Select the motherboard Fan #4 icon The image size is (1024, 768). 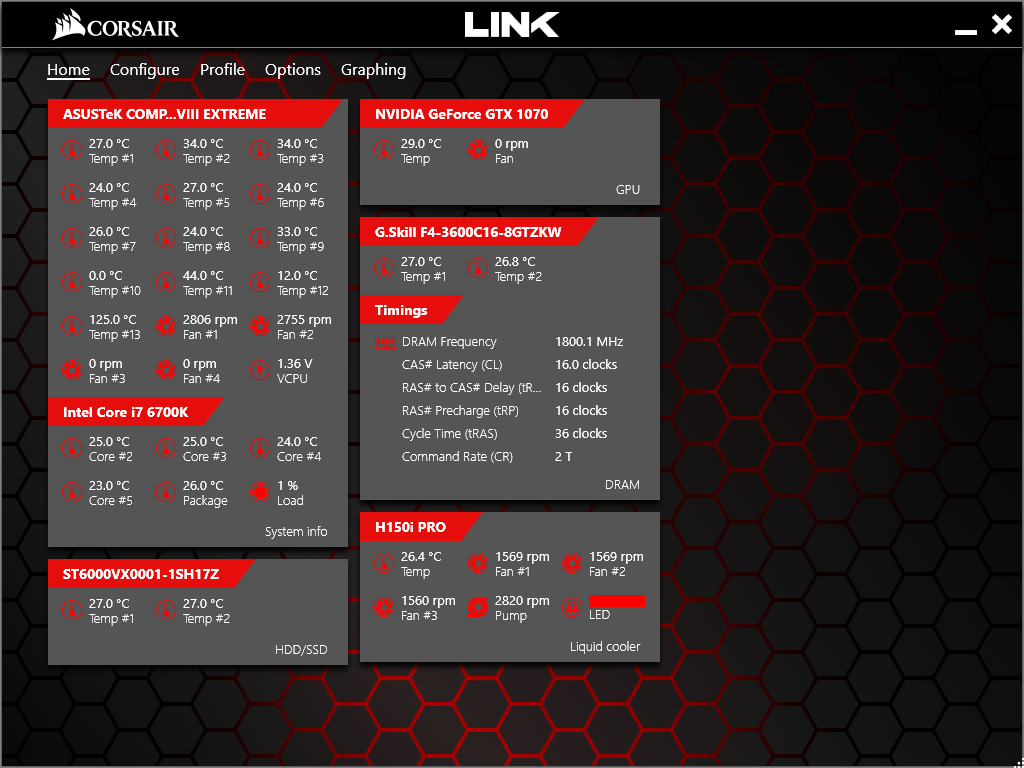tap(166, 371)
